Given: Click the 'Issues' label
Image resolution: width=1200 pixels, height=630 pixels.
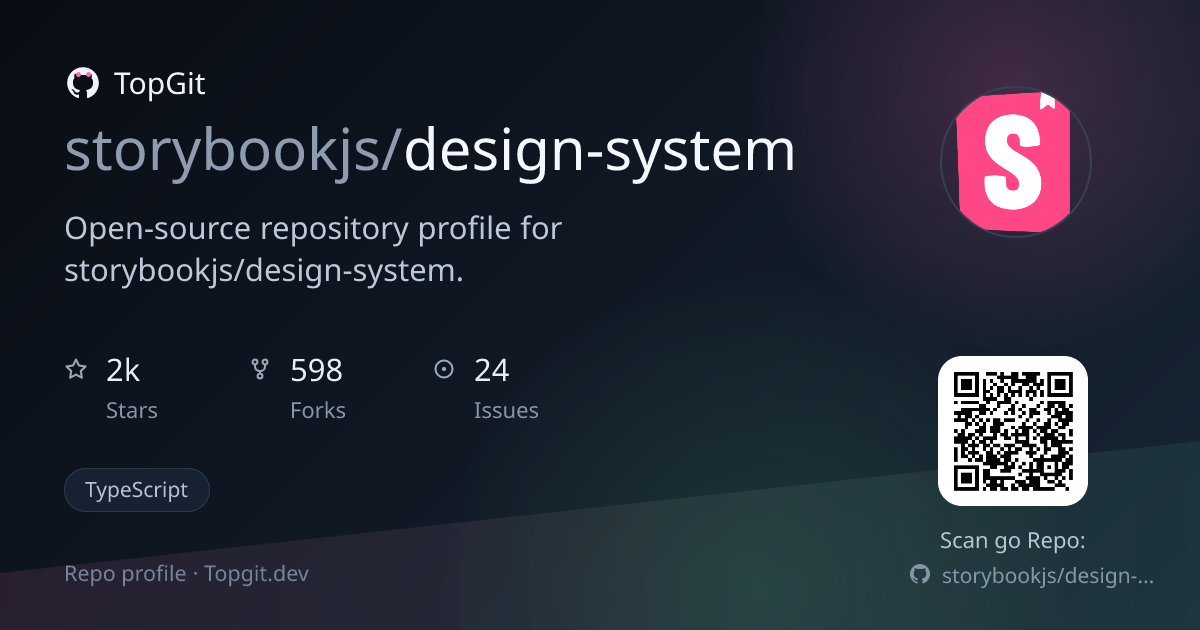Looking at the screenshot, I should click(506, 410).
